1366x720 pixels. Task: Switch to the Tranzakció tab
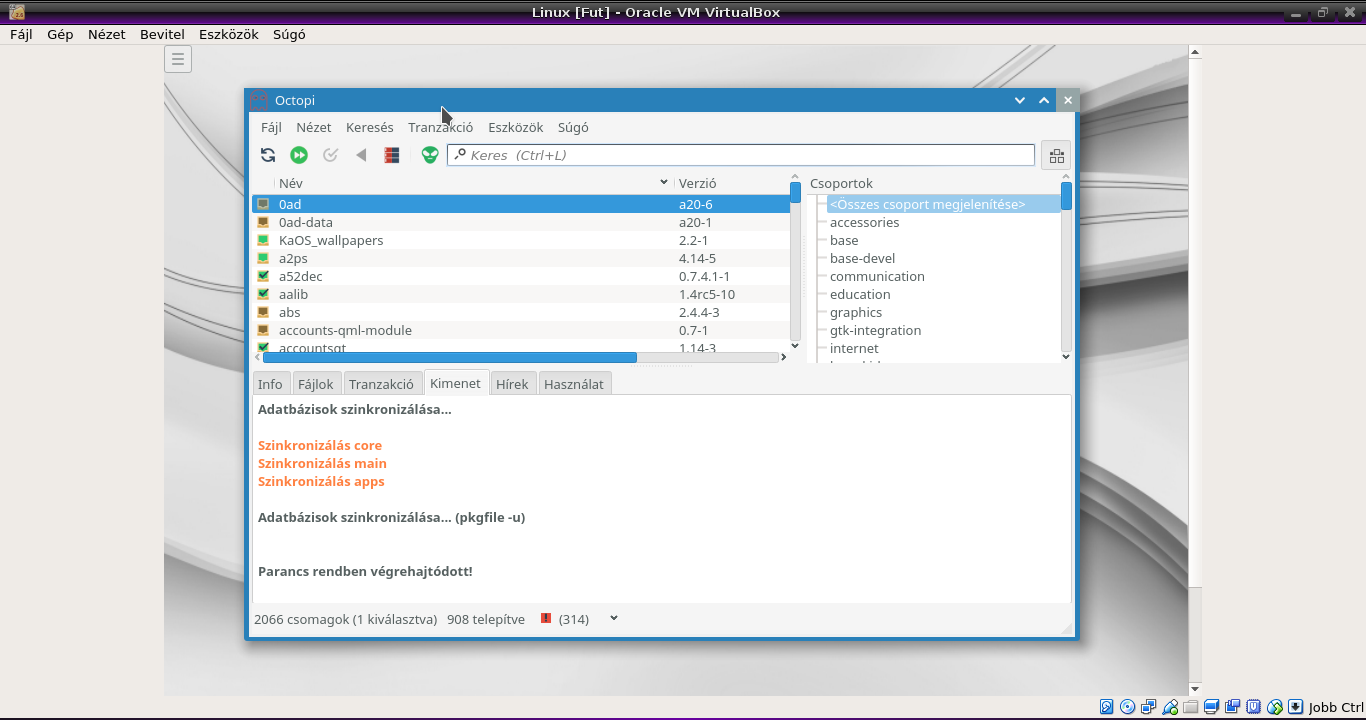[381, 384]
